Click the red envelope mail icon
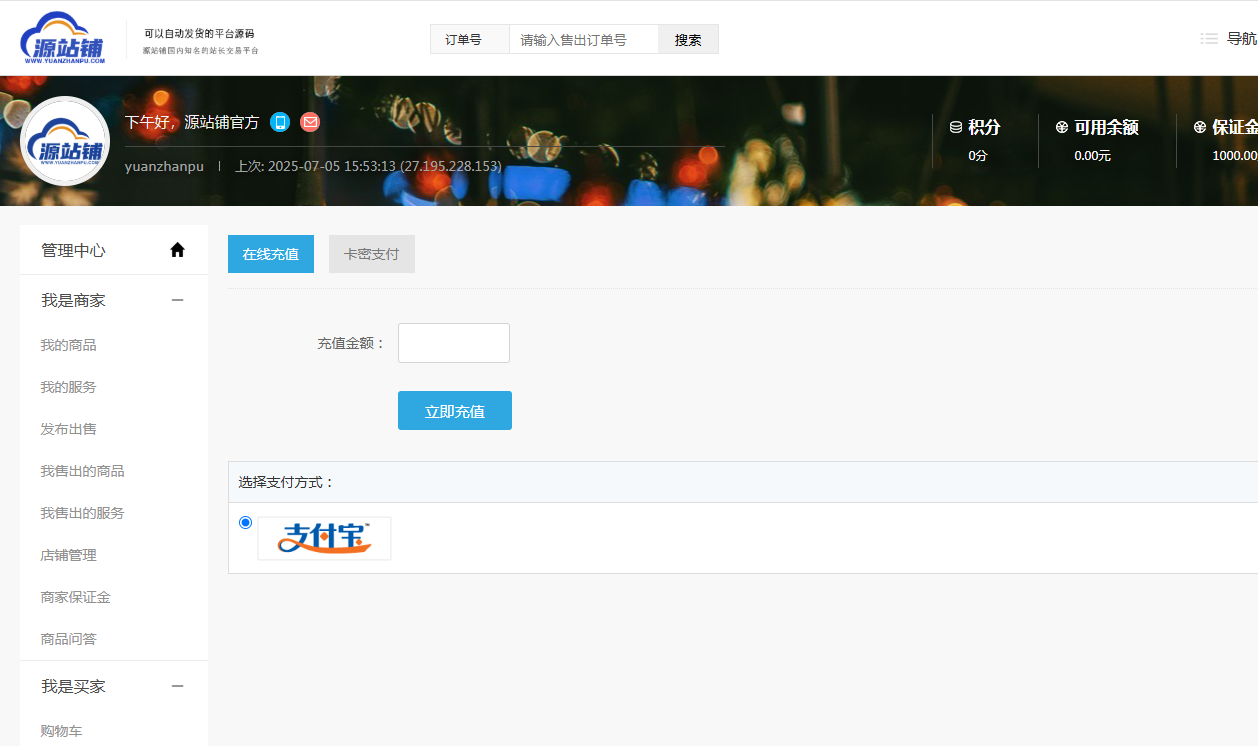This screenshot has height=746, width=1258. (x=310, y=122)
